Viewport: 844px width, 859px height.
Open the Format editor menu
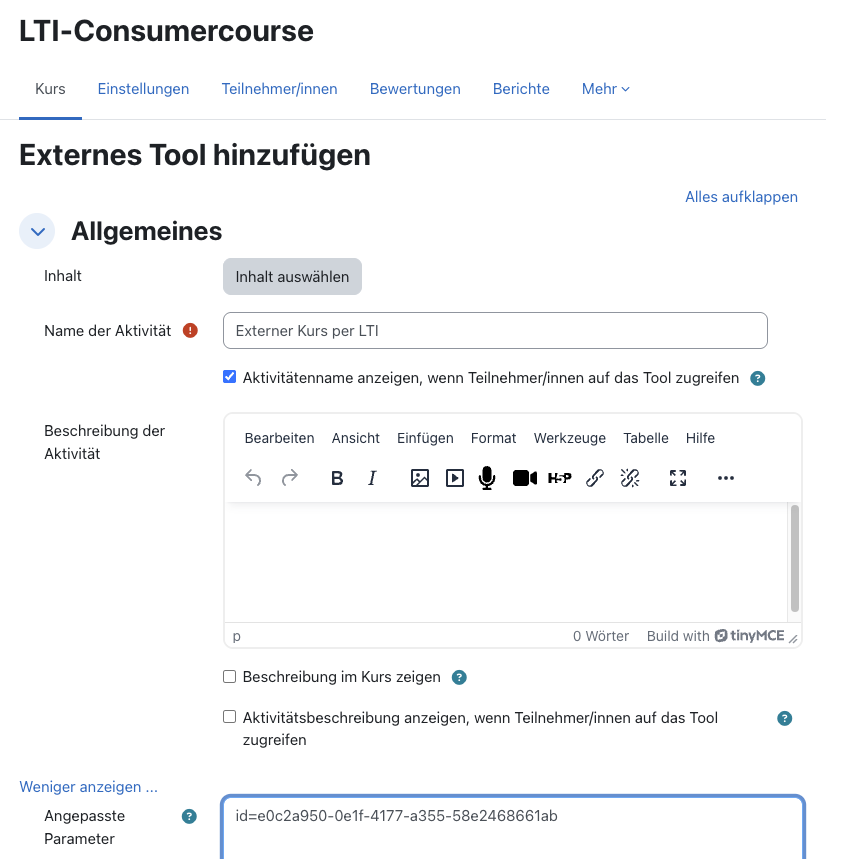coord(493,438)
